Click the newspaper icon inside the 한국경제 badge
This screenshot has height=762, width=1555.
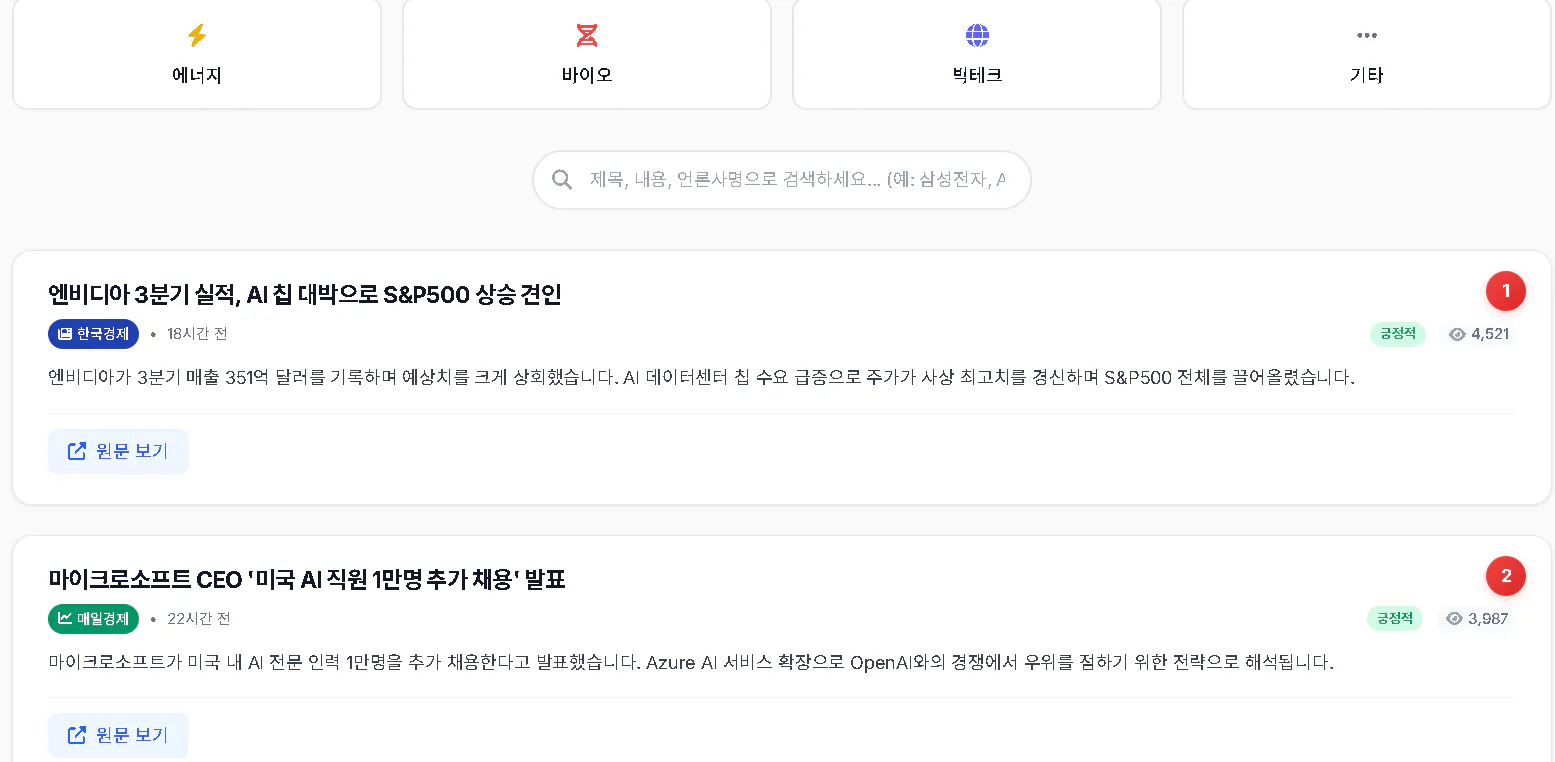click(x=65, y=334)
